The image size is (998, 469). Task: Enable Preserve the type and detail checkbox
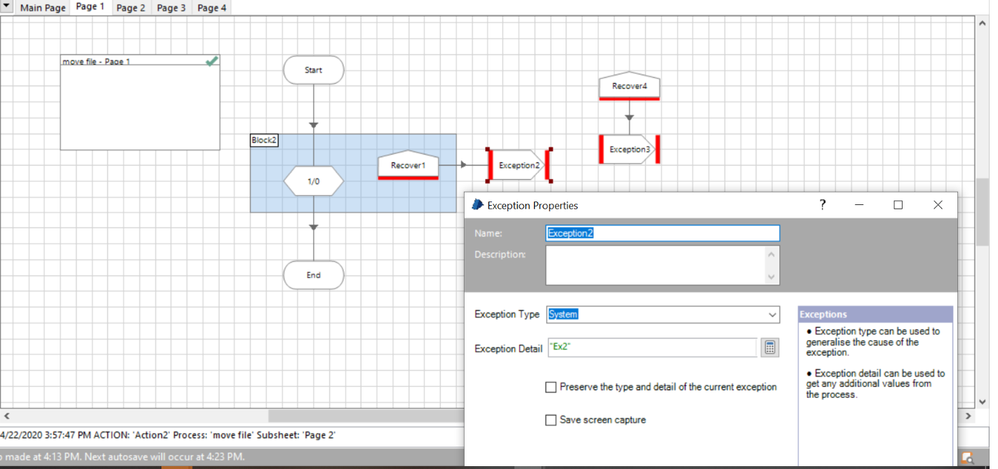pos(551,387)
